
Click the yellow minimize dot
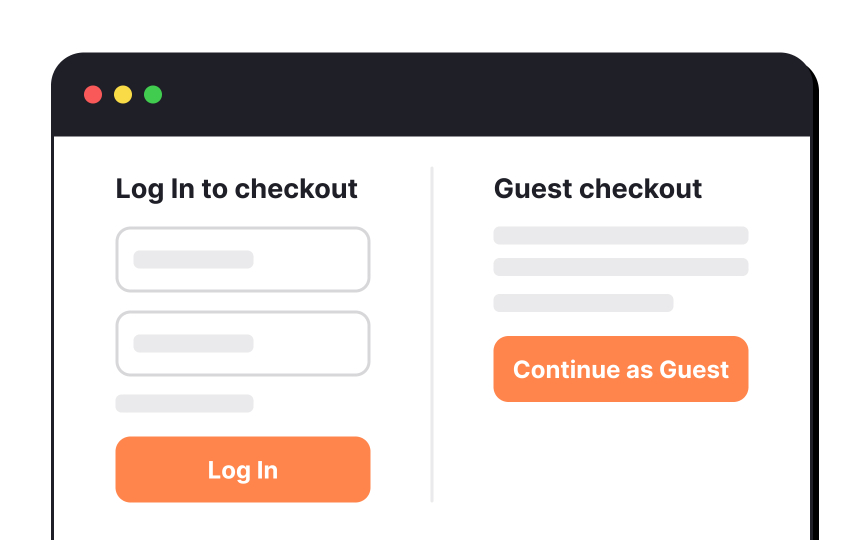click(x=123, y=95)
